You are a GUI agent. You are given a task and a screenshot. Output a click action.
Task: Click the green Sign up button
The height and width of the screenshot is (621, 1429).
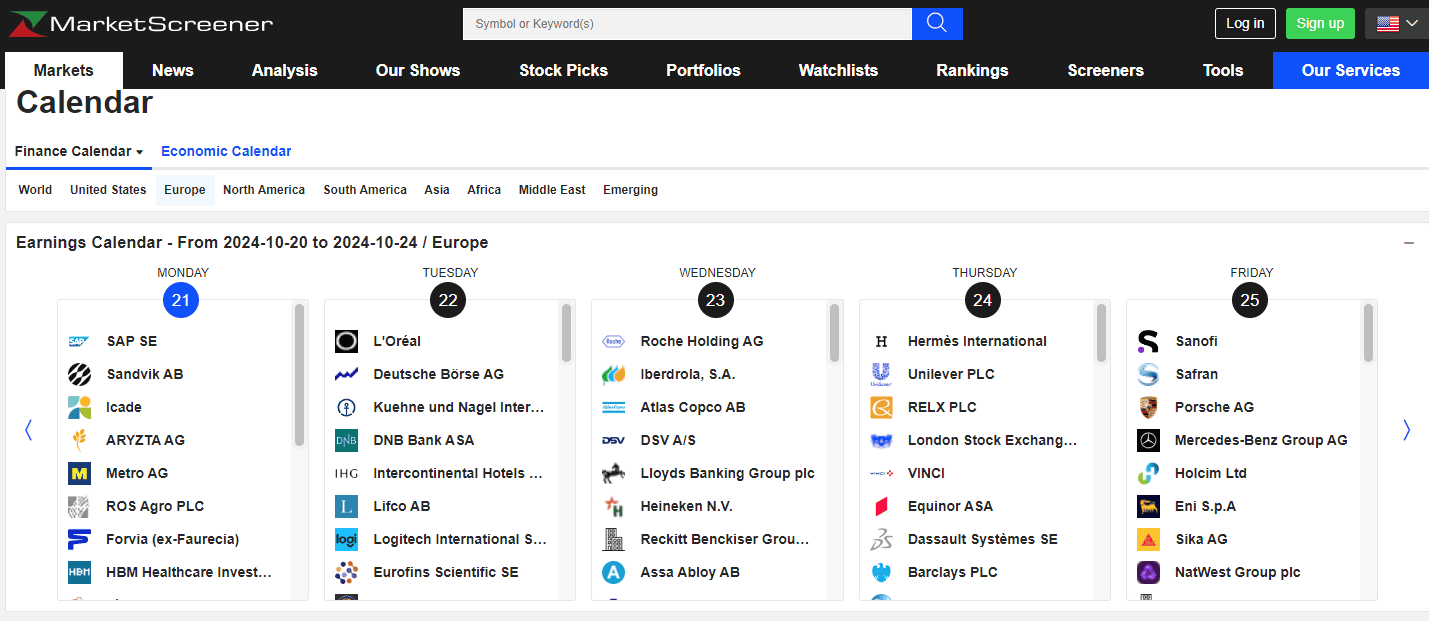1320,23
